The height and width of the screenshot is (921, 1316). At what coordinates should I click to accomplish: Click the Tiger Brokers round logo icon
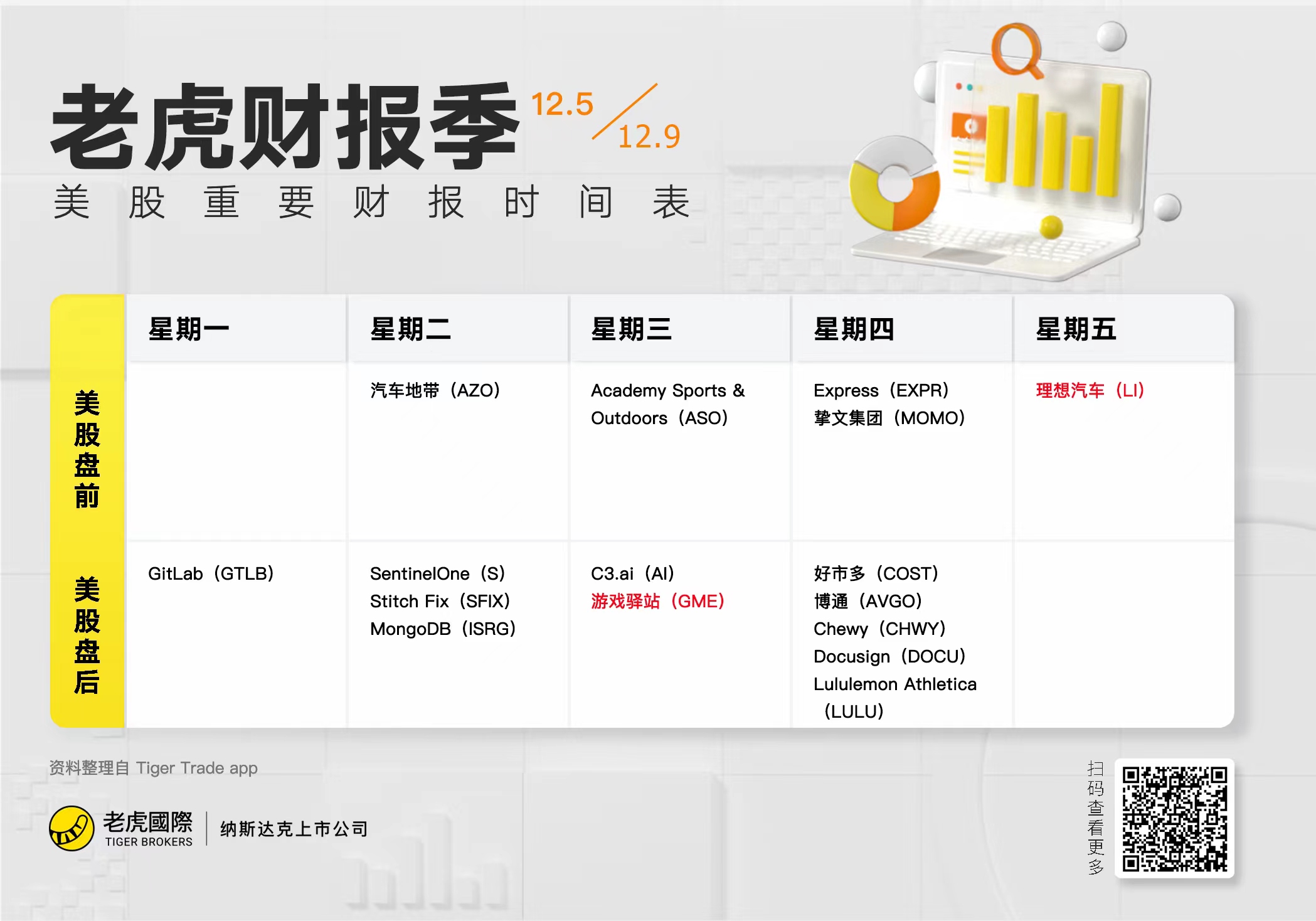point(72,828)
